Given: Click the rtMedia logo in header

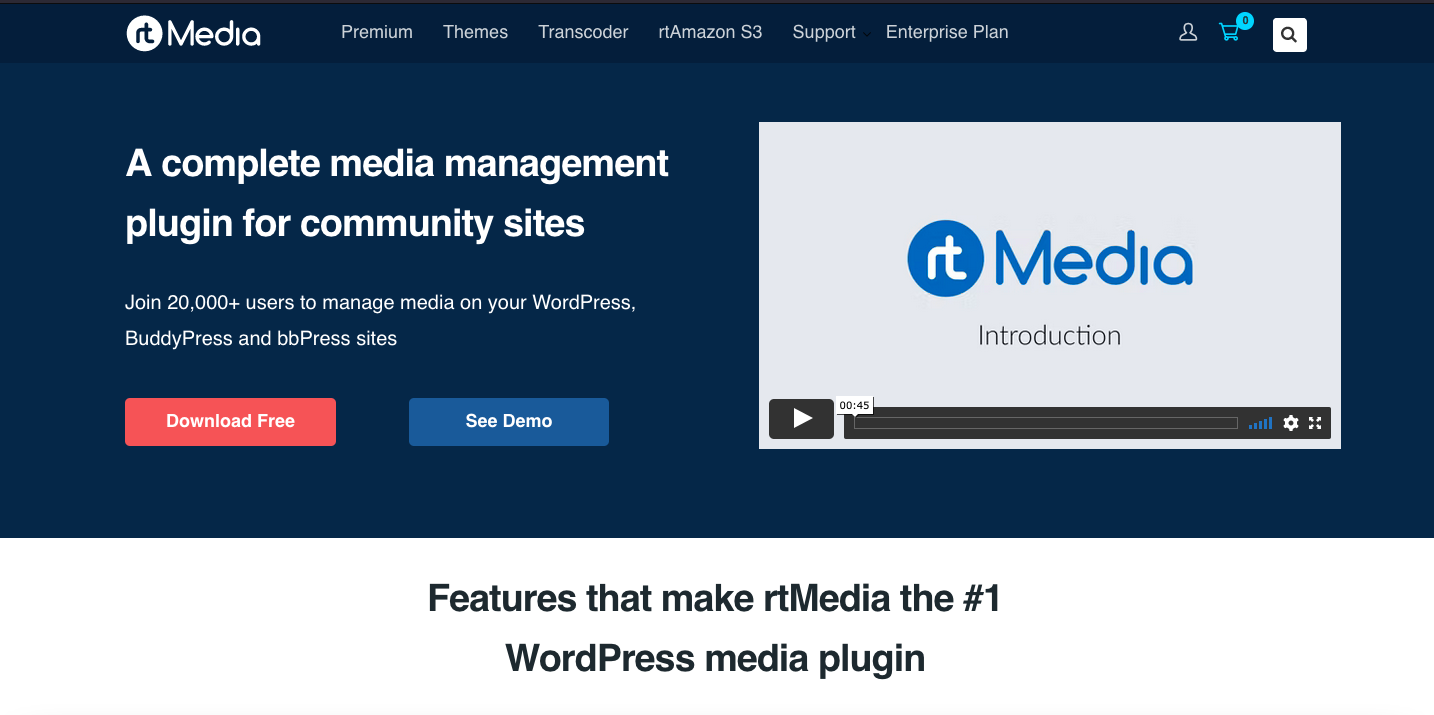Looking at the screenshot, I should 194,33.
